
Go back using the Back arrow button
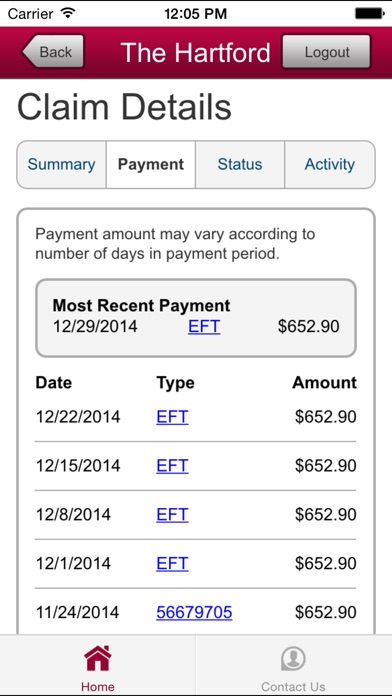[53, 51]
